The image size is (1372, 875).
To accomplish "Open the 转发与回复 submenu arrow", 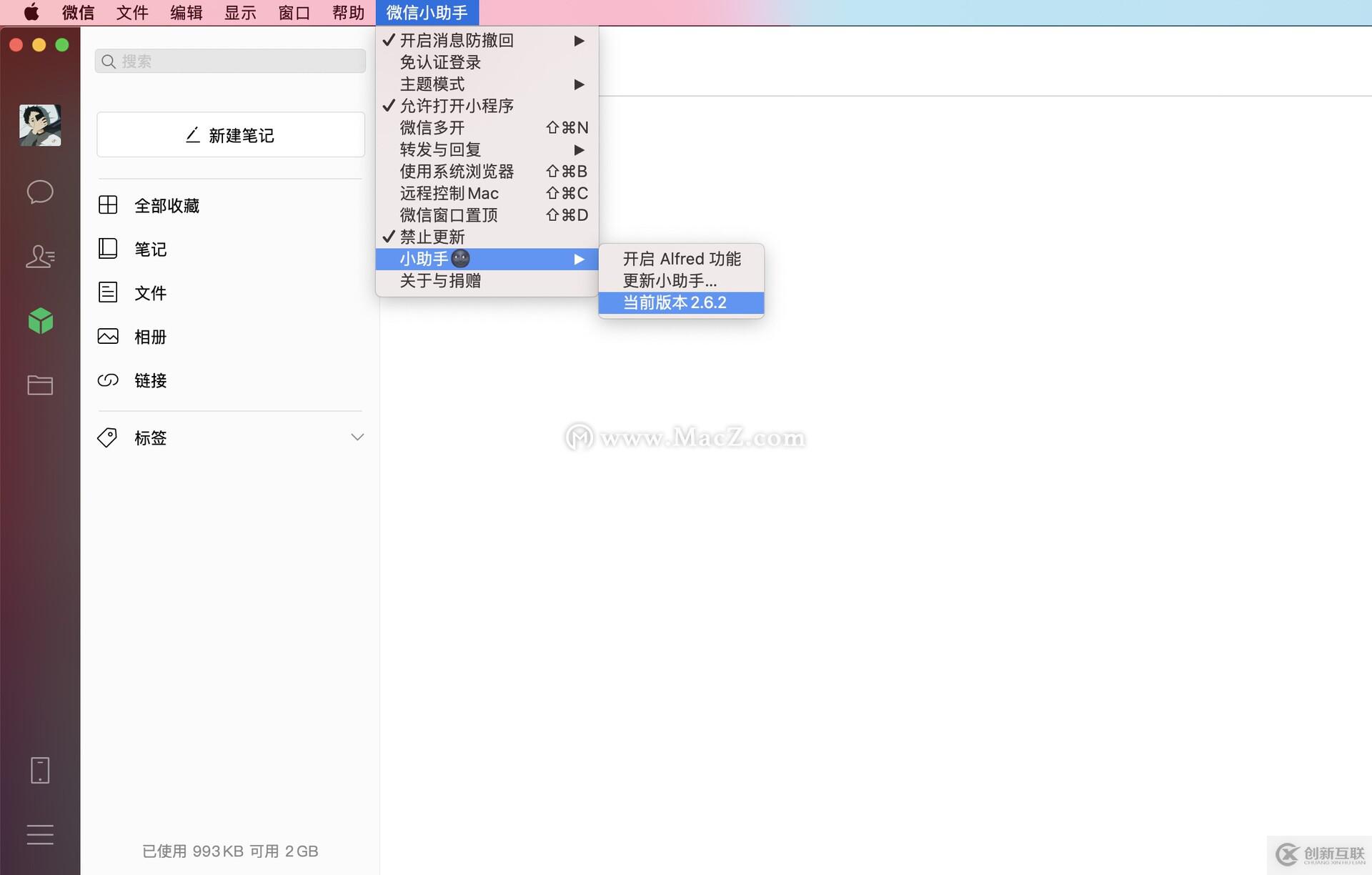I will (579, 149).
